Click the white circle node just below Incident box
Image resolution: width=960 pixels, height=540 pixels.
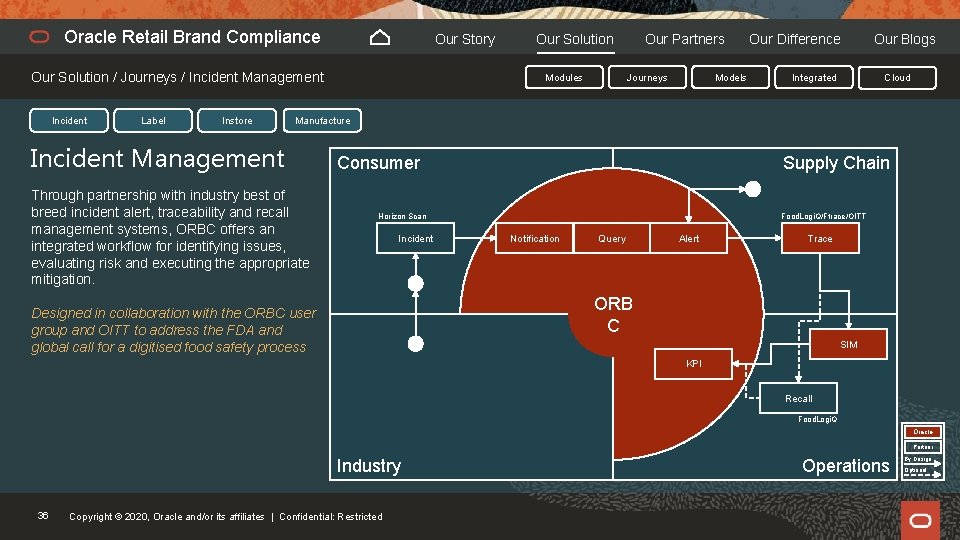[416, 283]
